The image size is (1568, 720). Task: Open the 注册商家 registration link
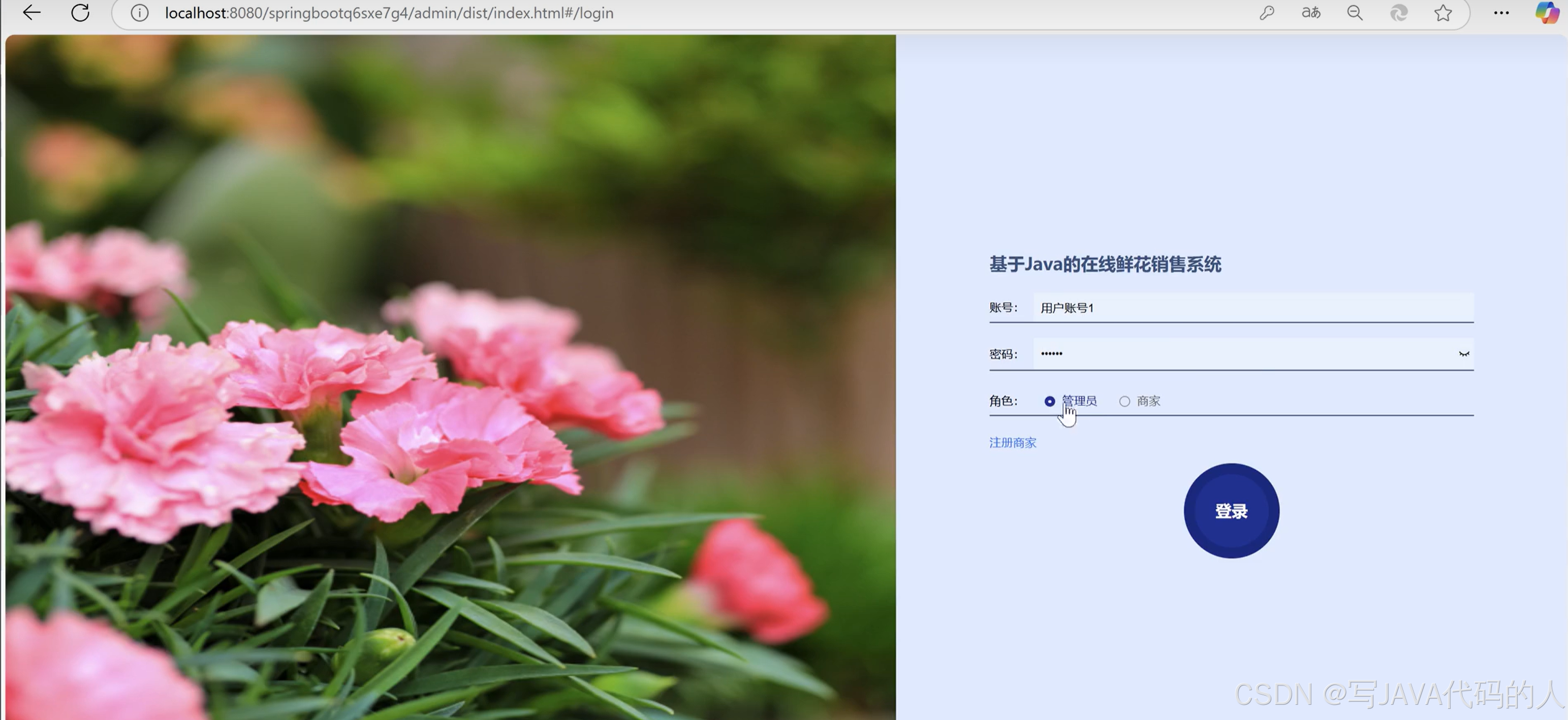(1012, 443)
